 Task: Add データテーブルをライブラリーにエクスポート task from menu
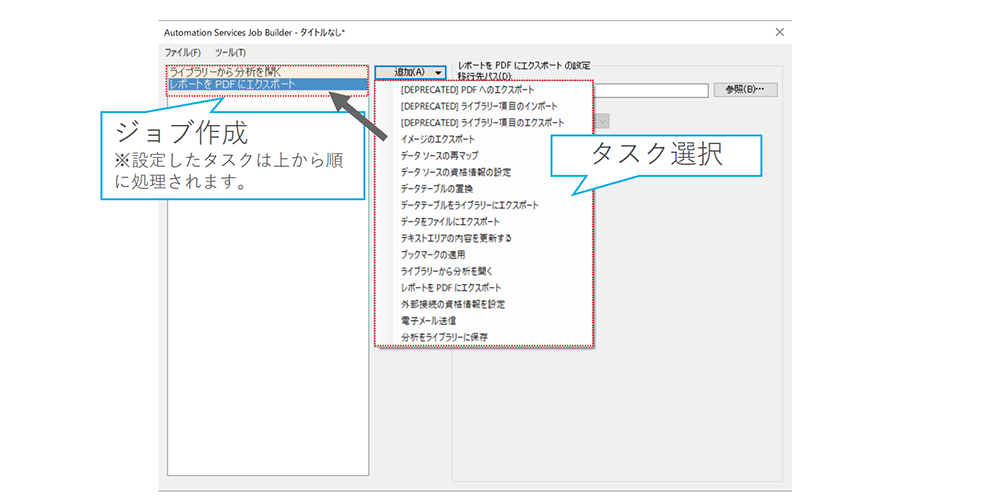click(x=469, y=205)
